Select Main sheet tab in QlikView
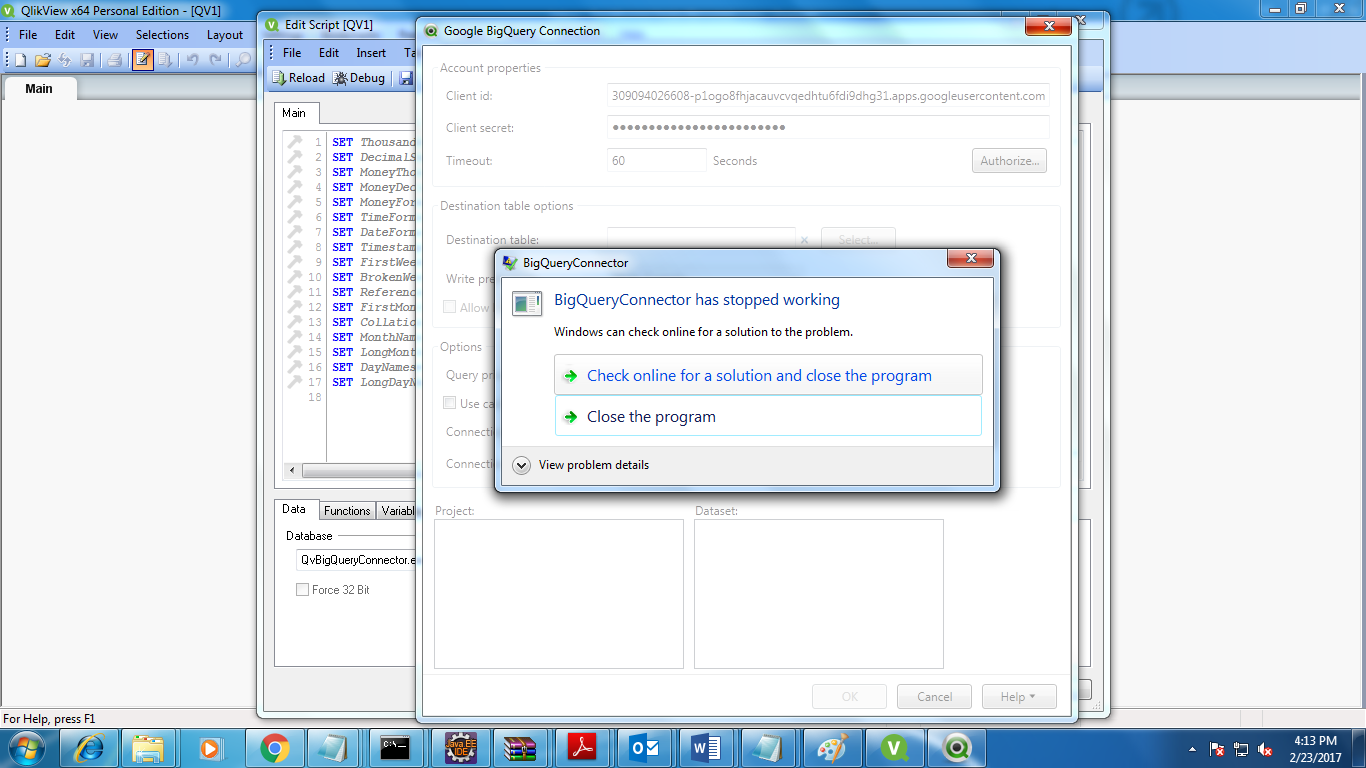This screenshot has height=768, width=1366. (39, 89)
